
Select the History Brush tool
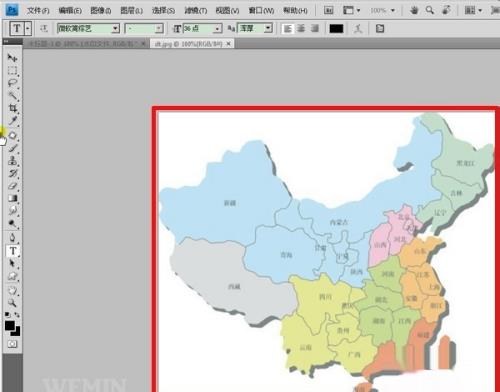pos(12,173)
